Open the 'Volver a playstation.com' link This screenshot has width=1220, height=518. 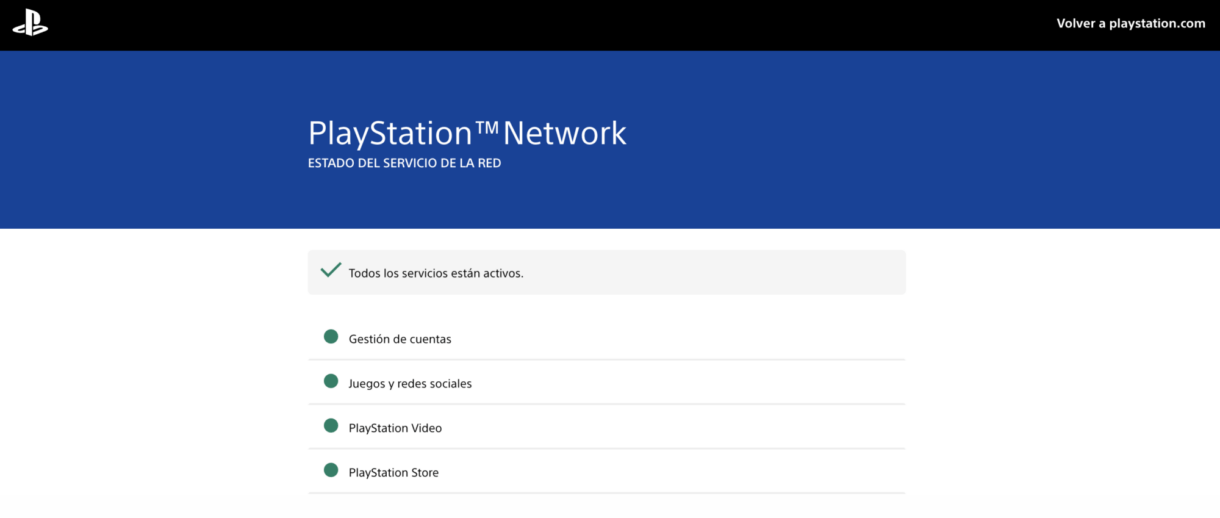tap(1131, 23)
